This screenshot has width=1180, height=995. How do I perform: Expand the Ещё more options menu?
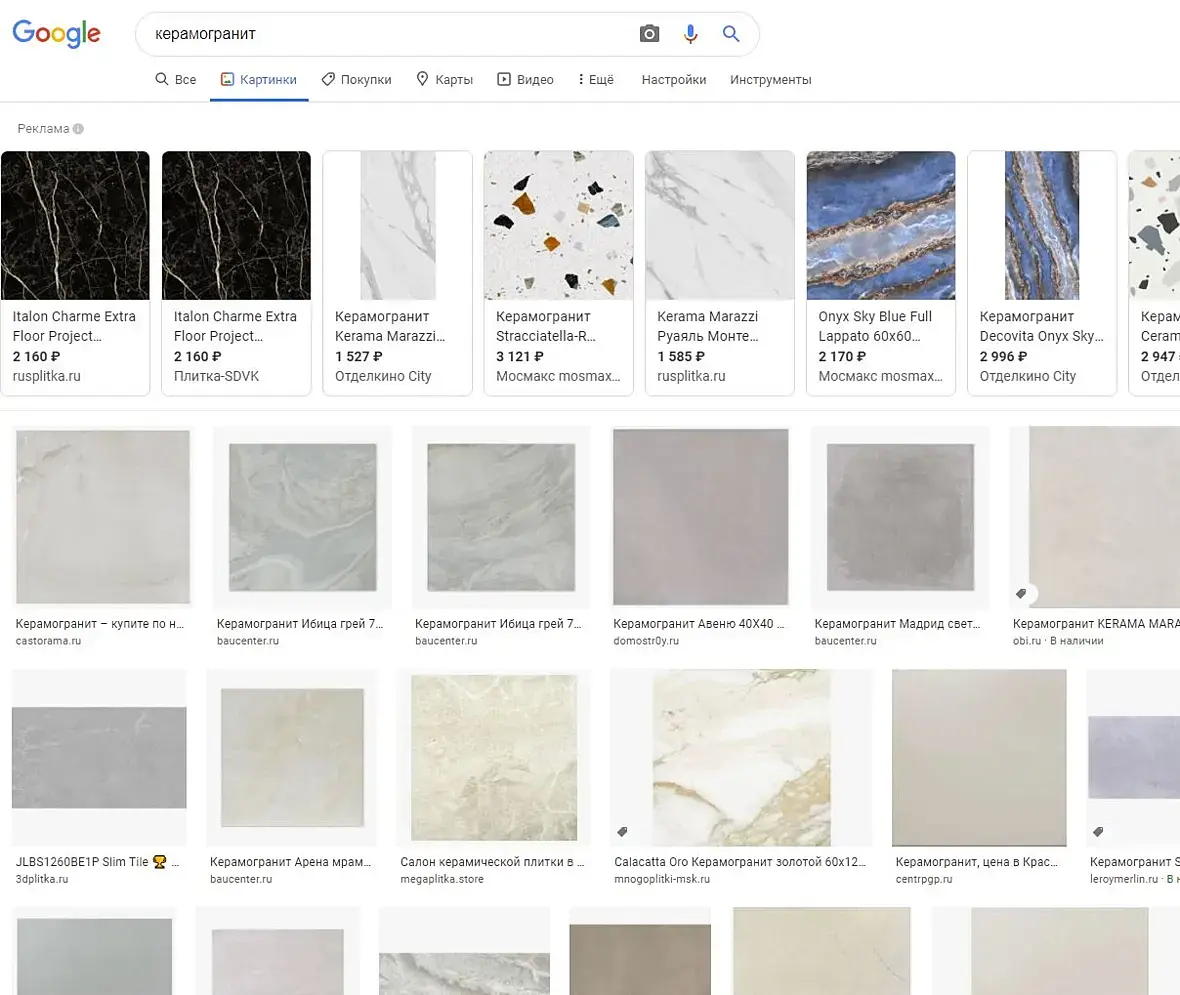click(x=595, y=79)
